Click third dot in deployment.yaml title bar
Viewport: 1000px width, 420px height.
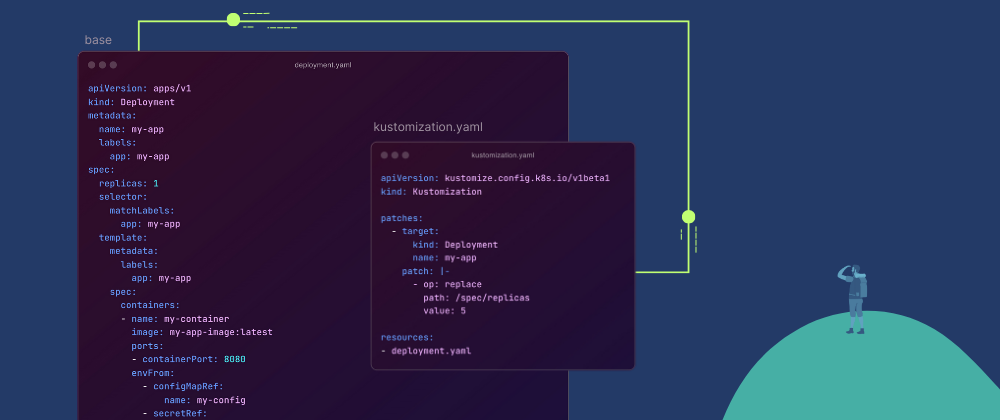(x=113, y=65)
